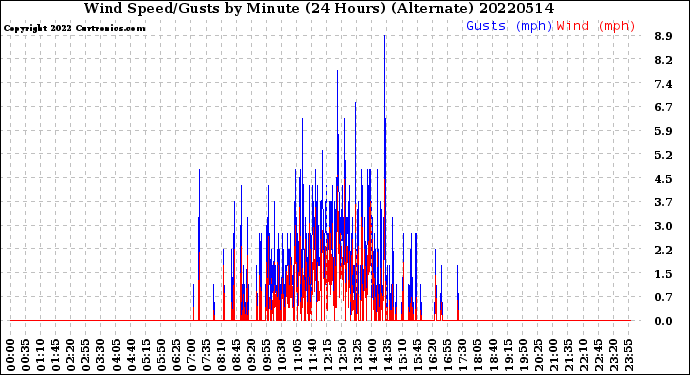Click the 13:25 time axis label
Image resolution: width=690 pixels, height=375 pixels.
tap(356, 355)
